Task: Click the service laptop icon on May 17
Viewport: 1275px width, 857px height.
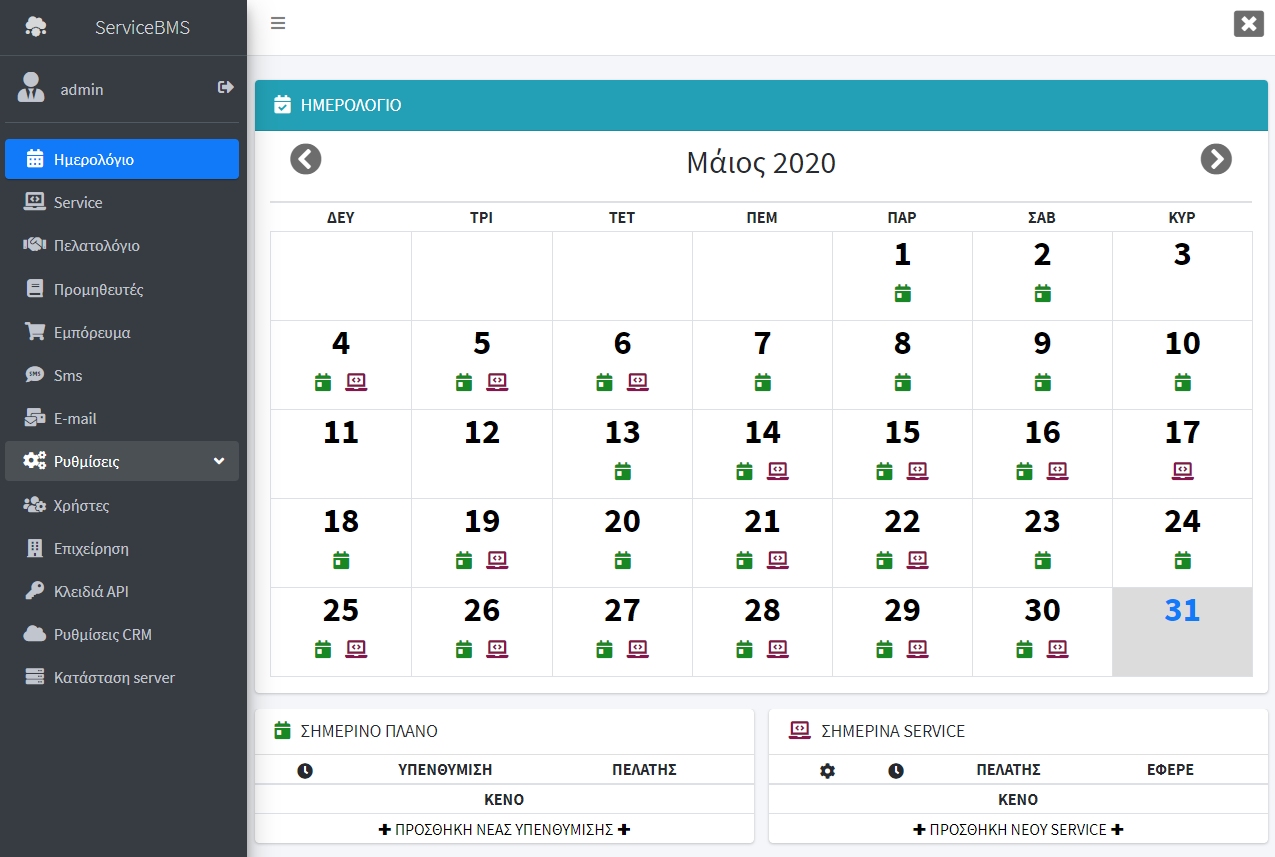Action: coord(1182,471)
